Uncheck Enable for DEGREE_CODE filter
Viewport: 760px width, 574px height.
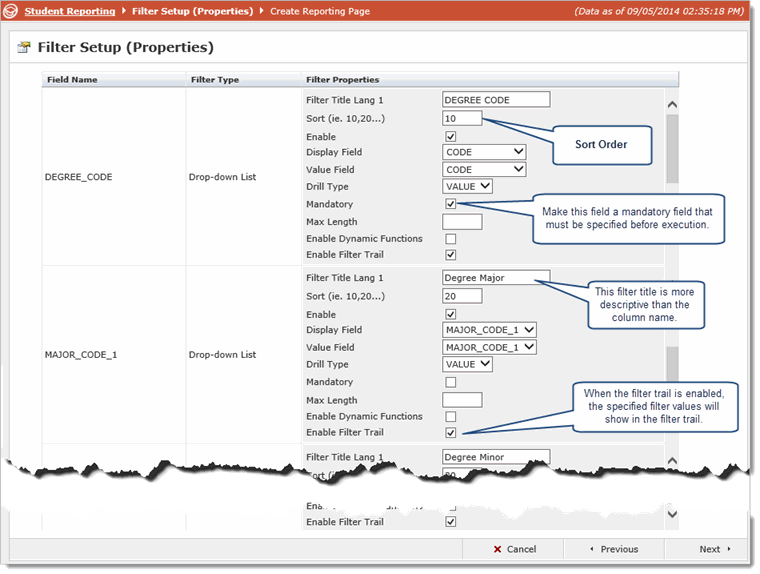[x=451, y=137]
